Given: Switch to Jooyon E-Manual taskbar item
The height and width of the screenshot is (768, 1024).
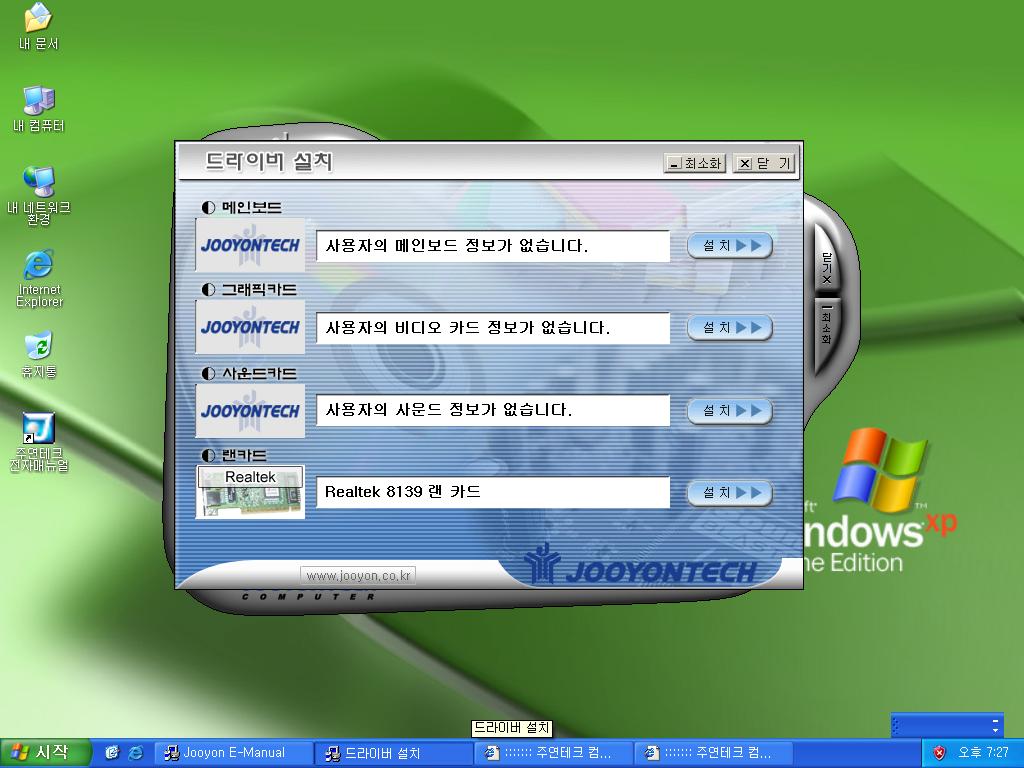Looking at the screenshot, I should tap(233, 753).
